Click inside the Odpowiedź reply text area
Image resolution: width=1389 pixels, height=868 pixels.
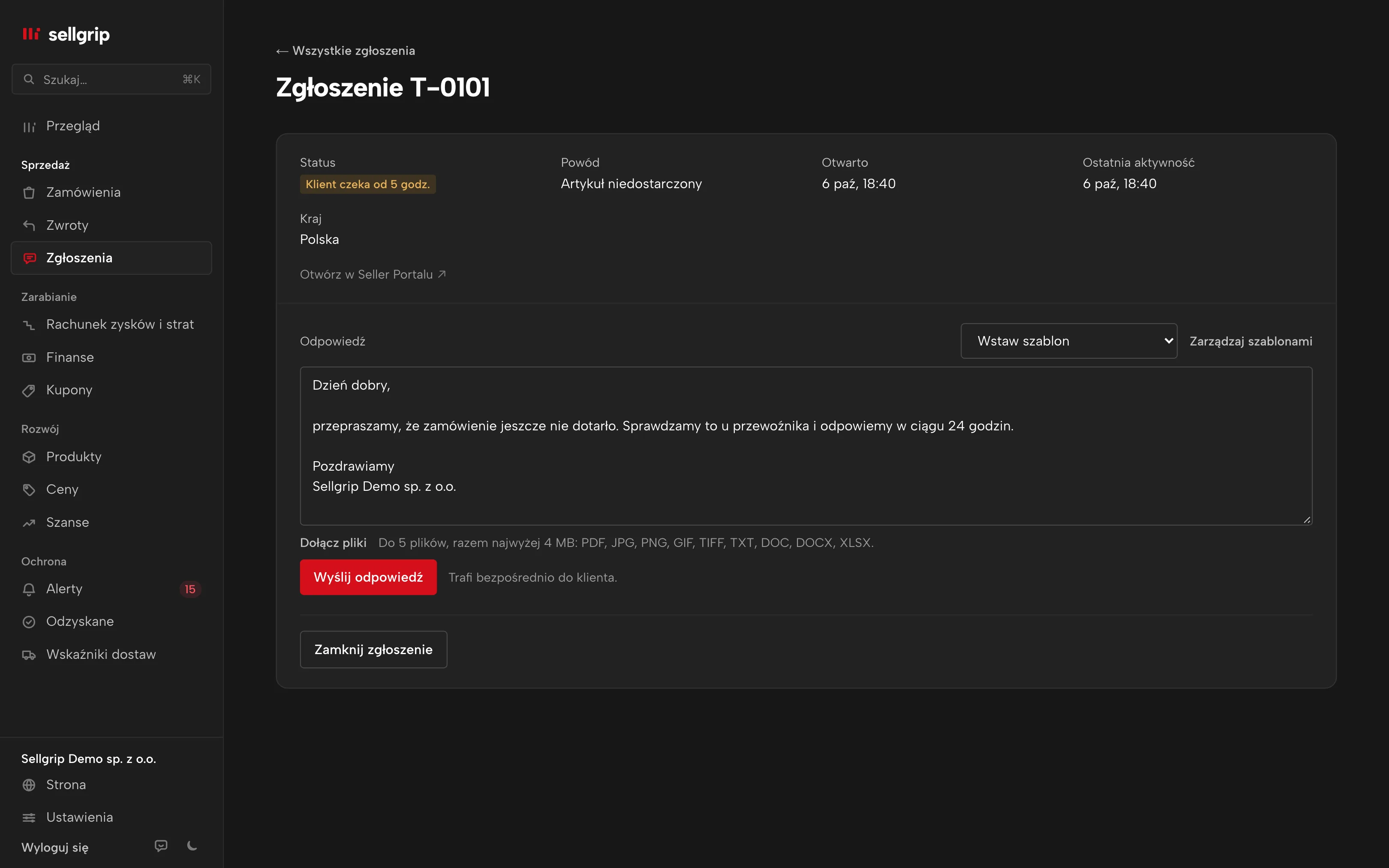point(806,446)
